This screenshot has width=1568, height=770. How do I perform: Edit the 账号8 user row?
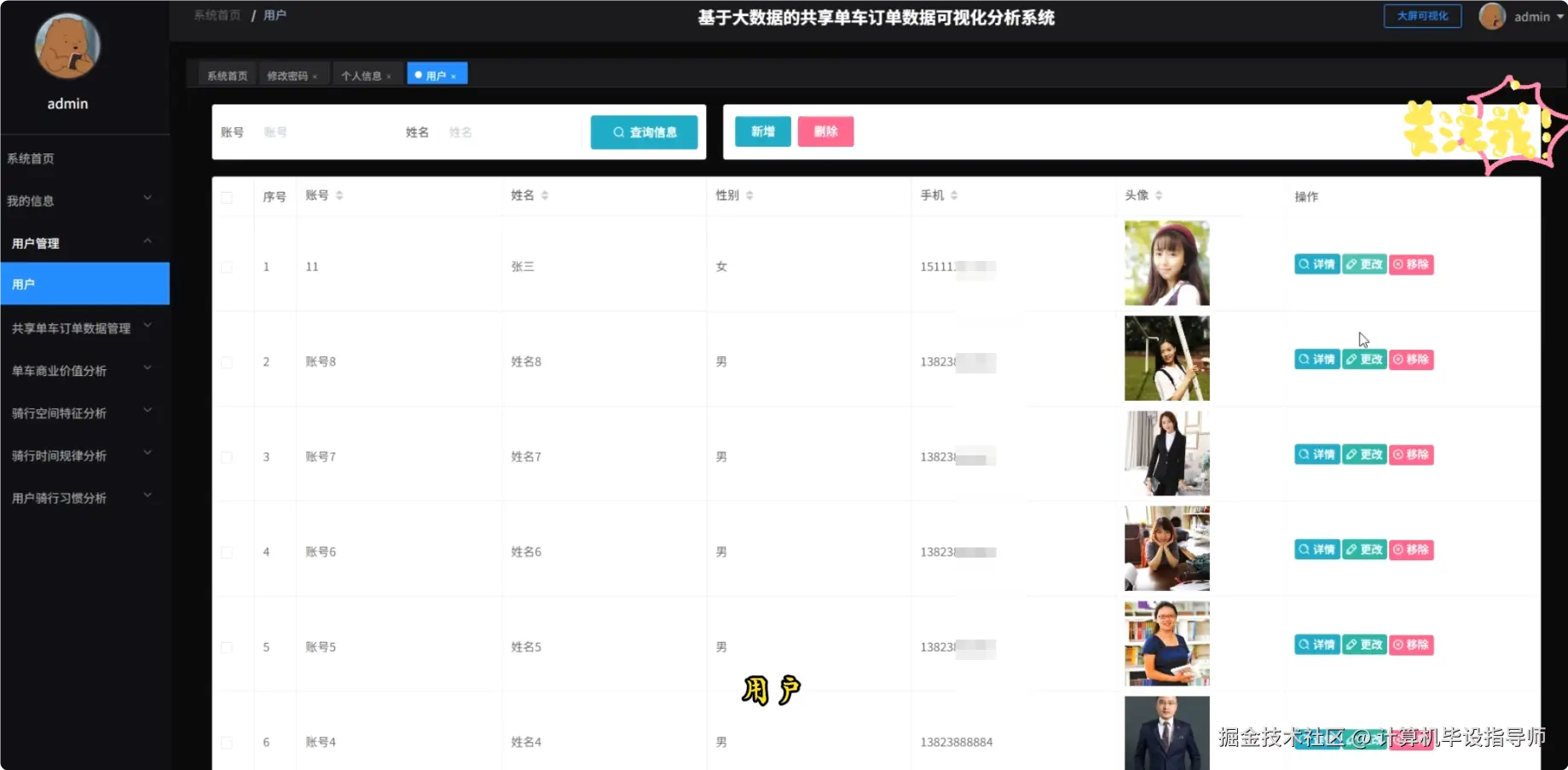[x=1364, y=360]
